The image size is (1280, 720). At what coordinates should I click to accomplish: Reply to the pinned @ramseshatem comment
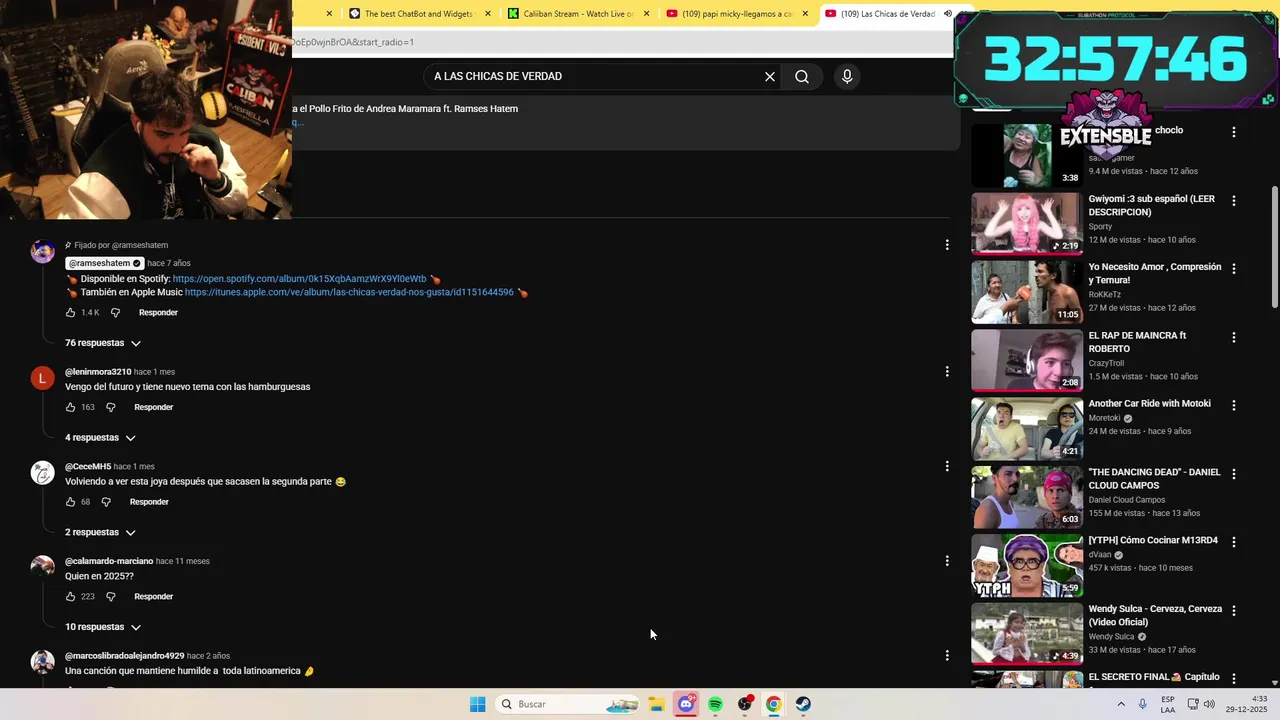click(x=158, y=313)
